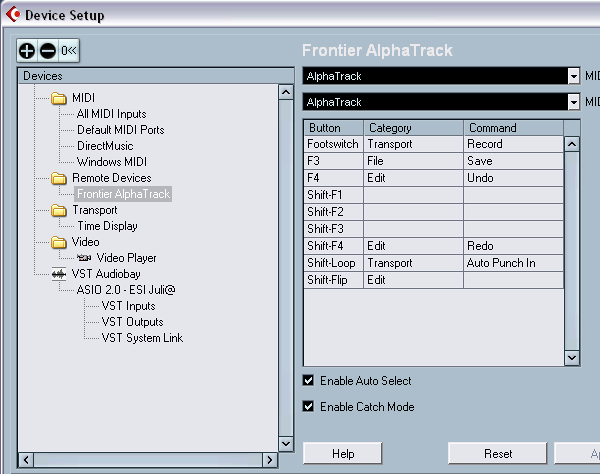Click the remove device minus icon

click(48, 50)
